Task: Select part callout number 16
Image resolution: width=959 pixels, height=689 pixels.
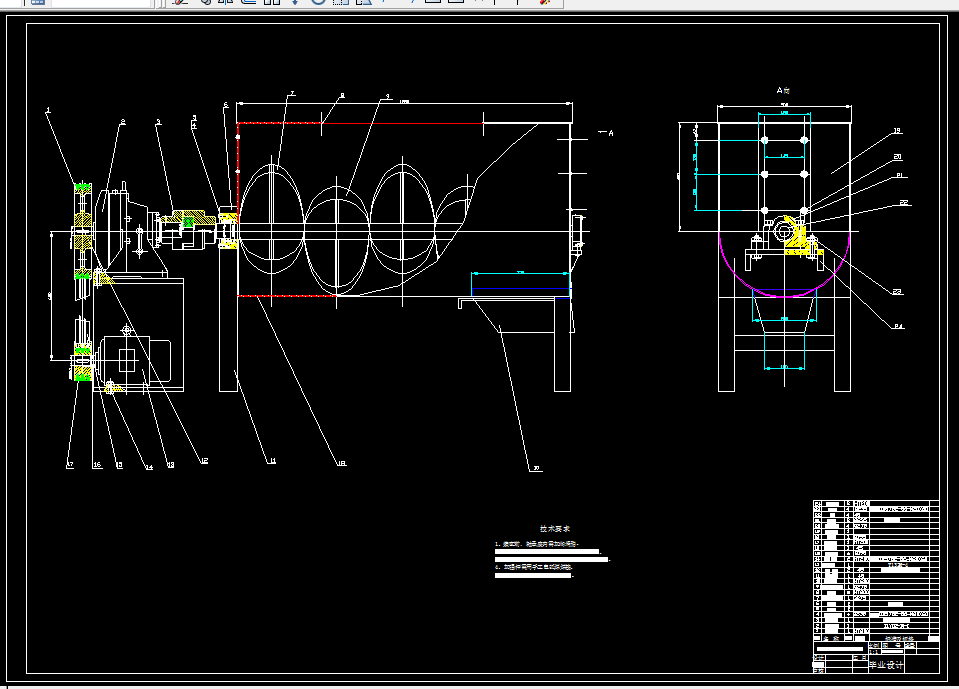Action: coord(97,465)
